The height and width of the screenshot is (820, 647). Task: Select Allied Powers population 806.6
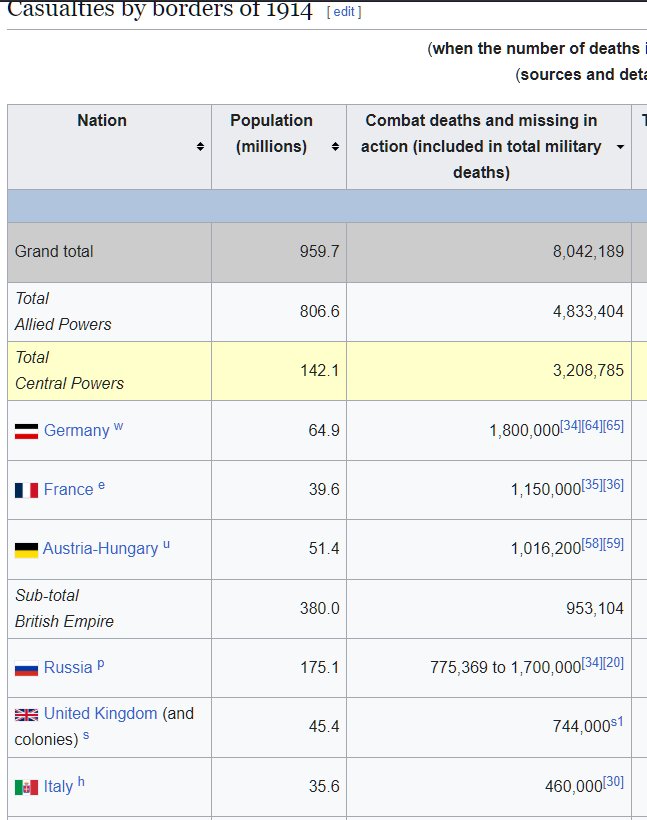pos(320,312)
